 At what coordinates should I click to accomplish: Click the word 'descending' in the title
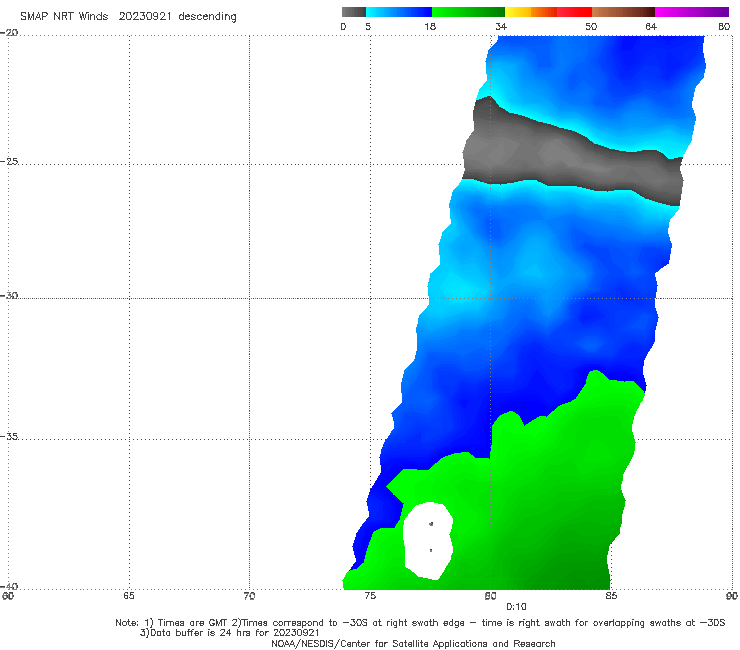(207, 17)
